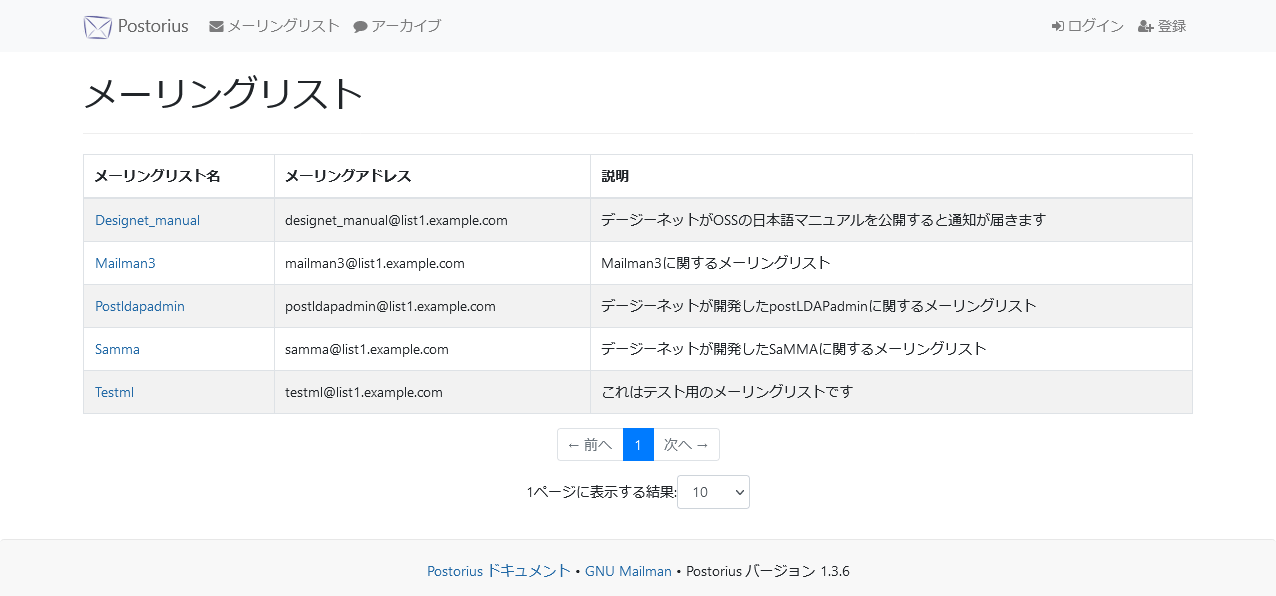The image size is (1276, 596).
Task: Open the Postorius ドキュメント footer link
Action: pos(498,571)
